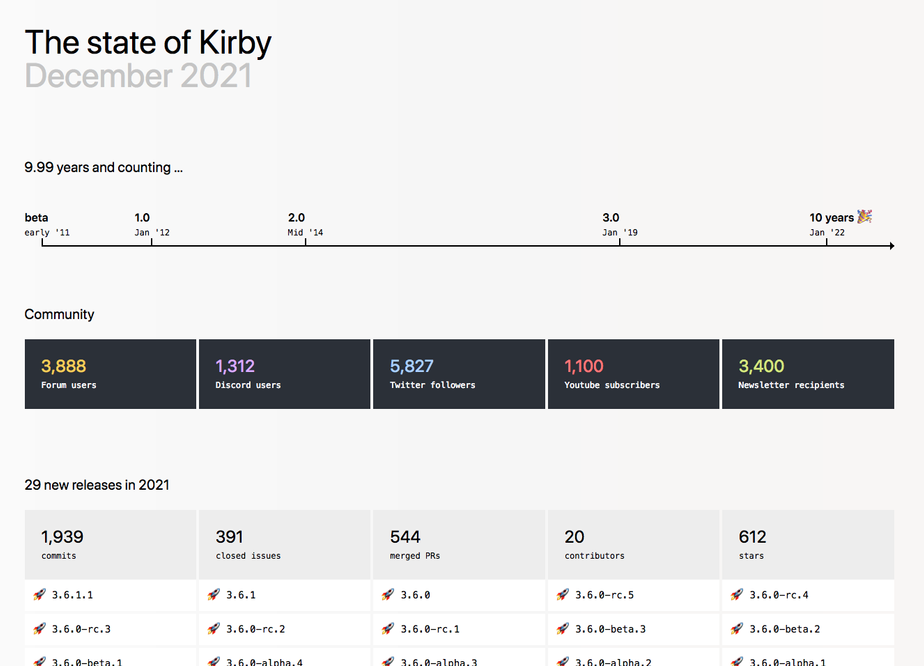Click the 3,888 Forum users card
The width and height of the screenshot is (924, 666).
[110, 374]
